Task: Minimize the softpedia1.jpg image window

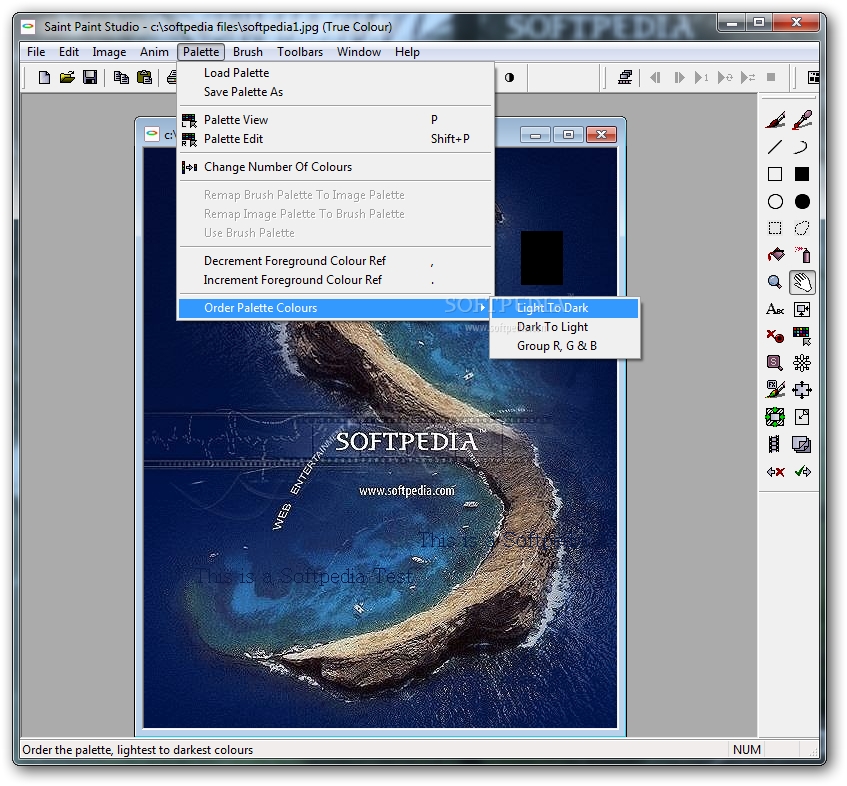Action: pos(535,135)
